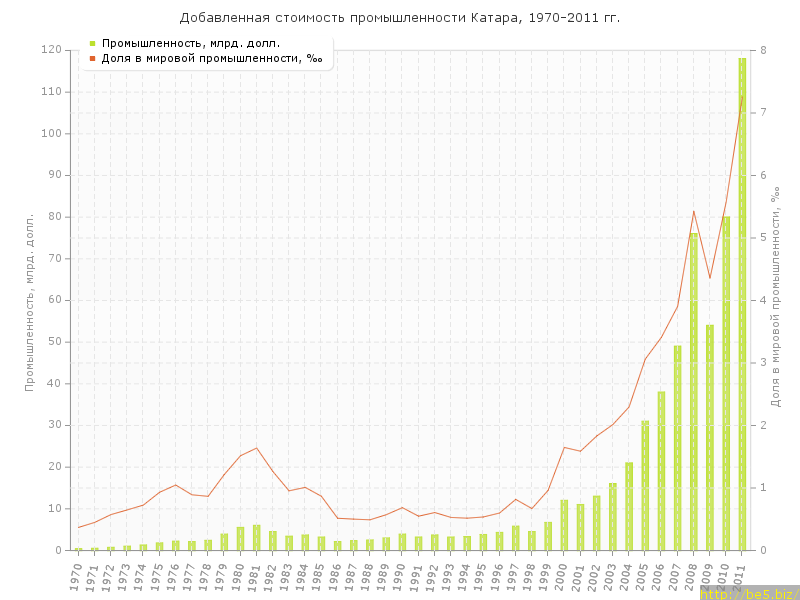800x600 pixels.
Task: Click the 1970 x-axis year label
Action: click(x=76, y=573)
